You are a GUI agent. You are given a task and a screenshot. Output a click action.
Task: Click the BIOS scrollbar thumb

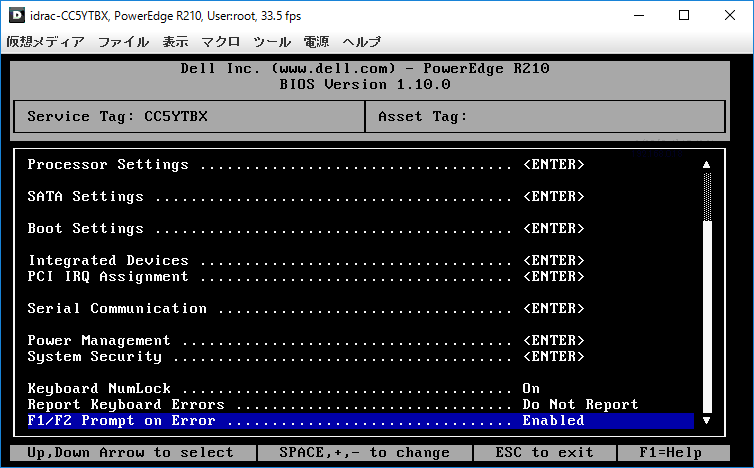(x=707, y=197)
